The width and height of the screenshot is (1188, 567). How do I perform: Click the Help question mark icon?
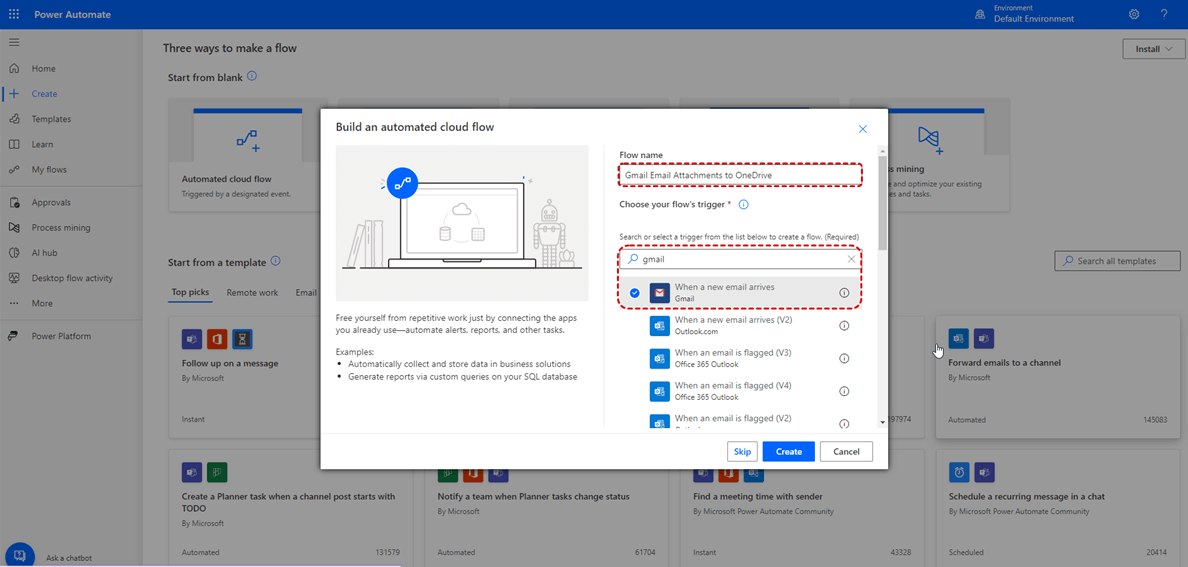(1164, 14)
